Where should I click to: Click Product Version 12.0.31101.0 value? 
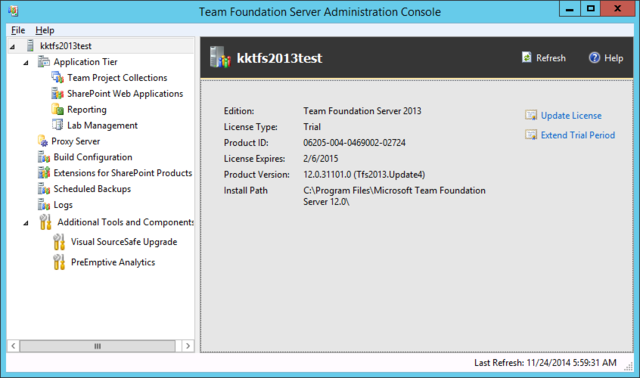[364, 175]
